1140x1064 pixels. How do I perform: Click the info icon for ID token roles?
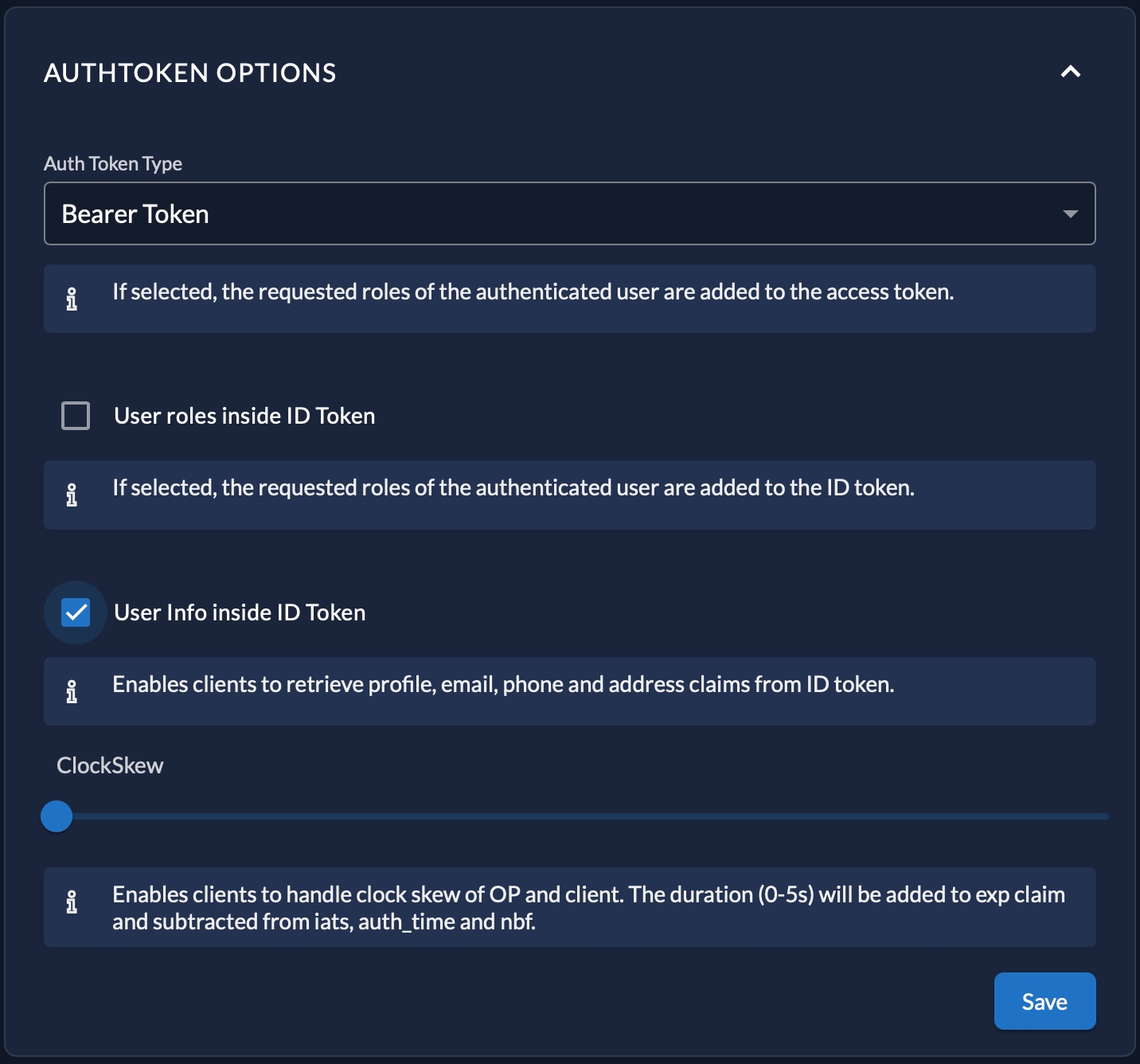point(72,495)
